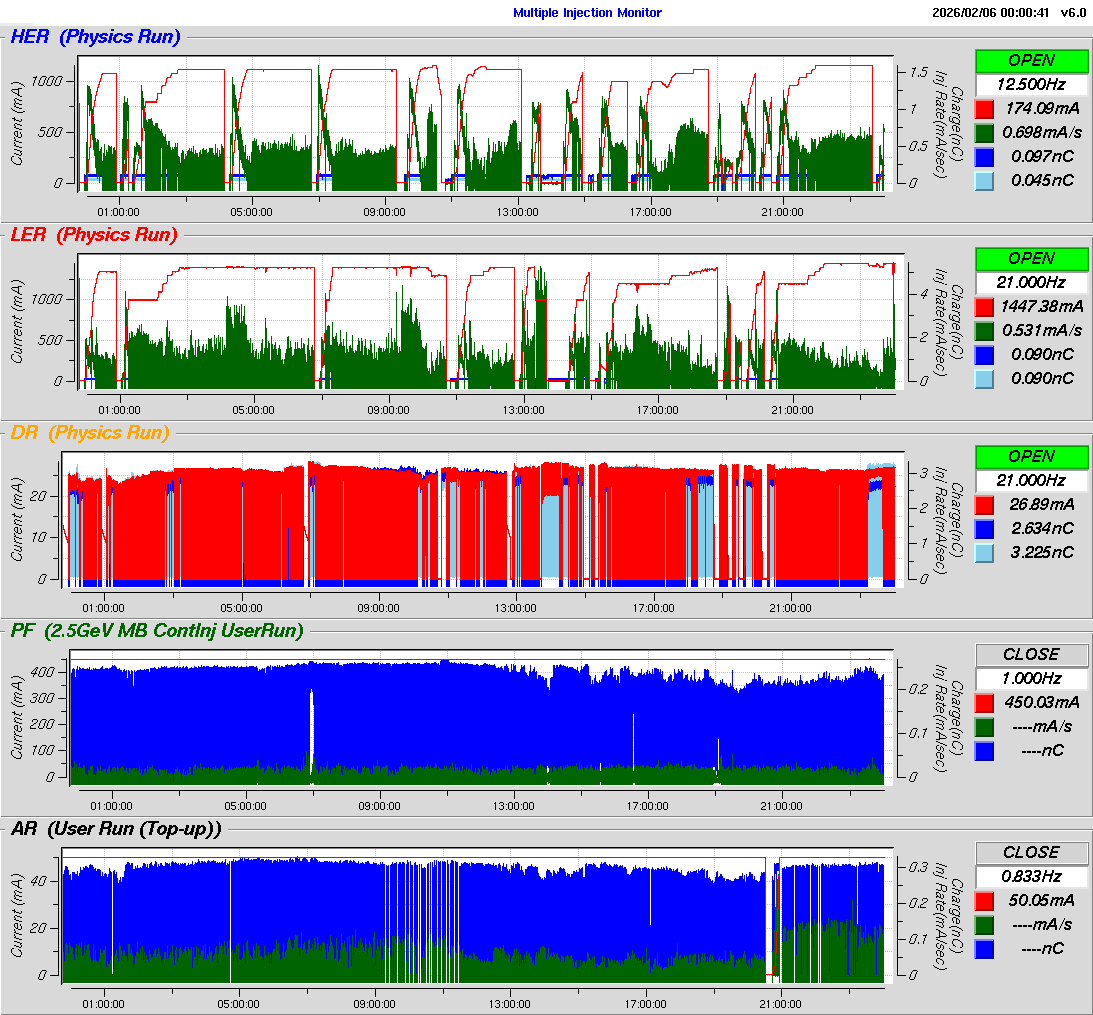Click the DR value 26.89mA
Screen dimensions: 1093x1015
[1041, 504]
